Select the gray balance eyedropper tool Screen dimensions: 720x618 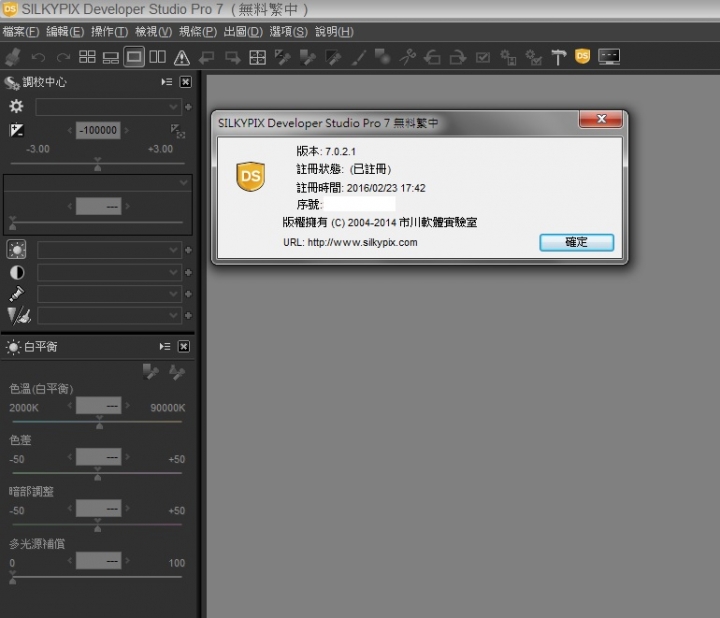click(282, 57)
